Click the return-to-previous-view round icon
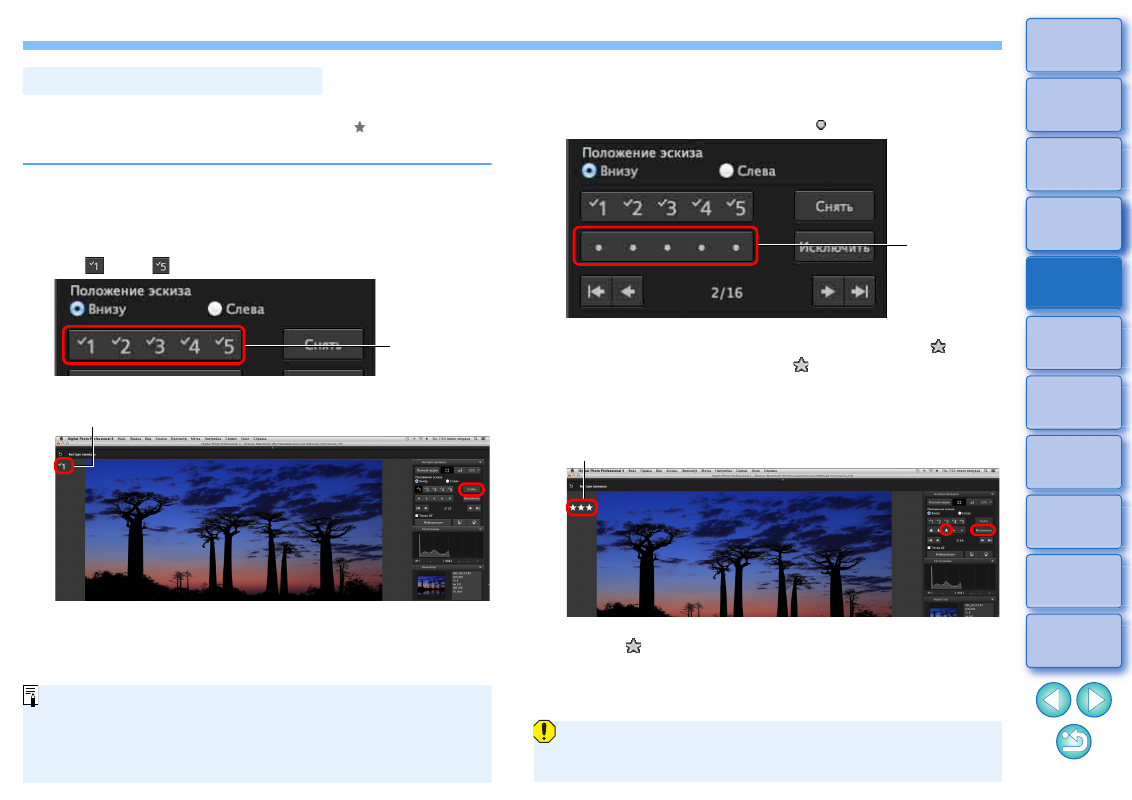Image resolution: width=1132 pixels, height=800 pixels. pos(1074,742)
